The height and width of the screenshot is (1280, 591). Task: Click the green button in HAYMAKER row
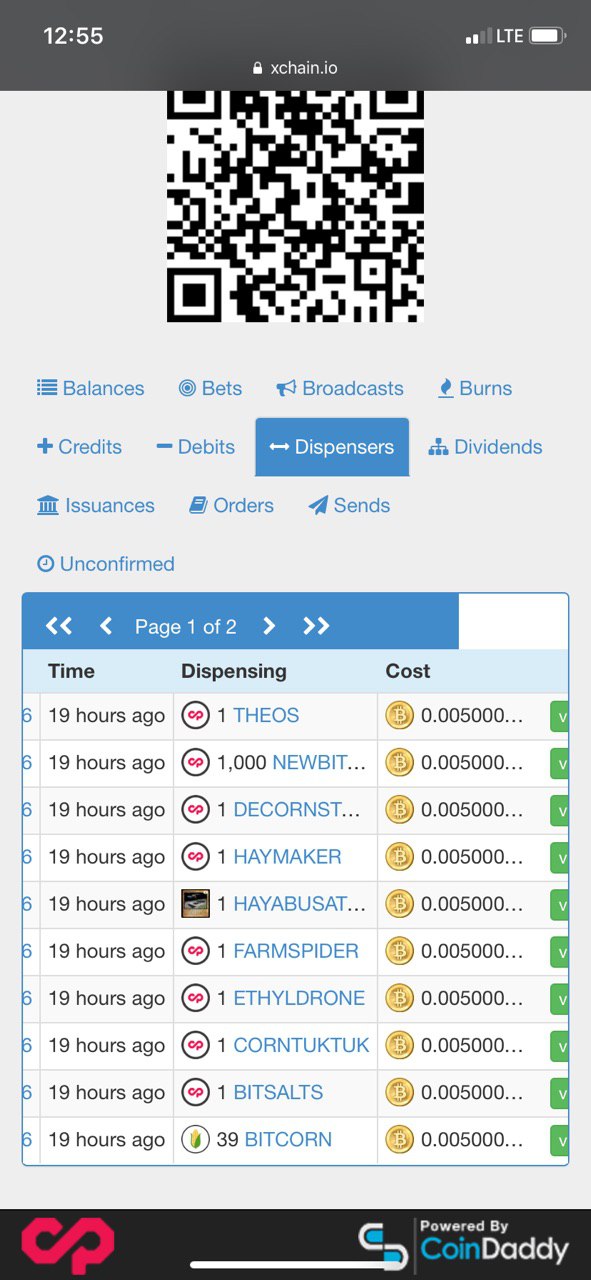pos(559,857)
